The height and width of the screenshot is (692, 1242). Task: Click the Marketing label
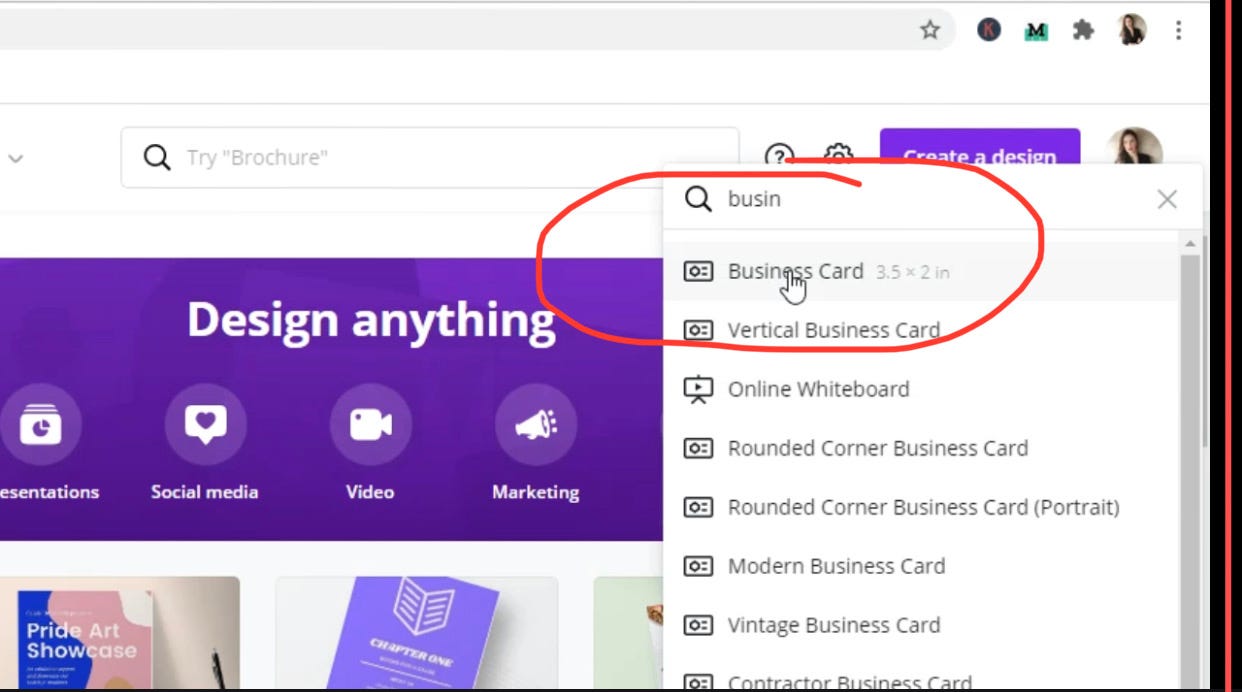pos(535,492)
